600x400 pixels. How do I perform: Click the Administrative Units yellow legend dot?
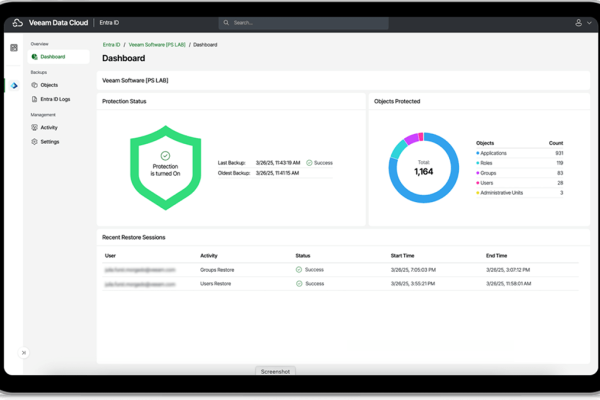[x=478, y=193]
